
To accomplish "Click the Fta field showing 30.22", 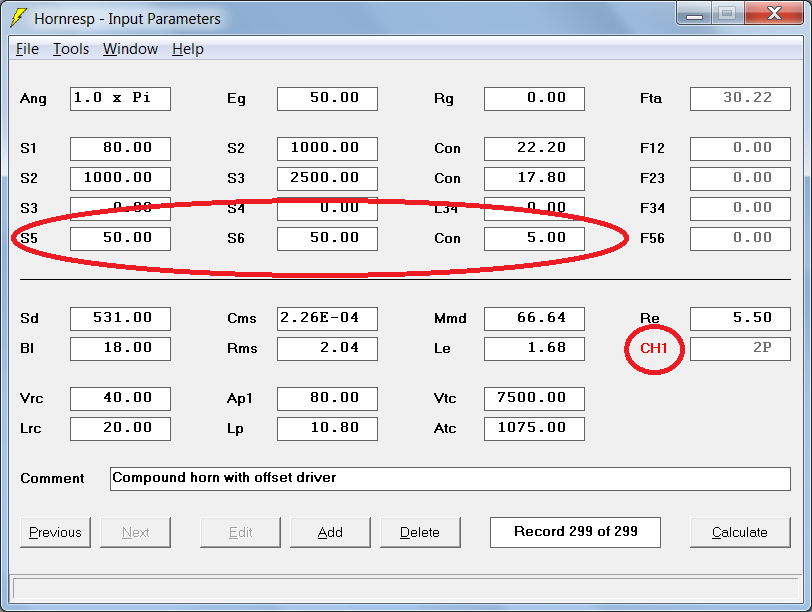I will [x=741, y=99].
